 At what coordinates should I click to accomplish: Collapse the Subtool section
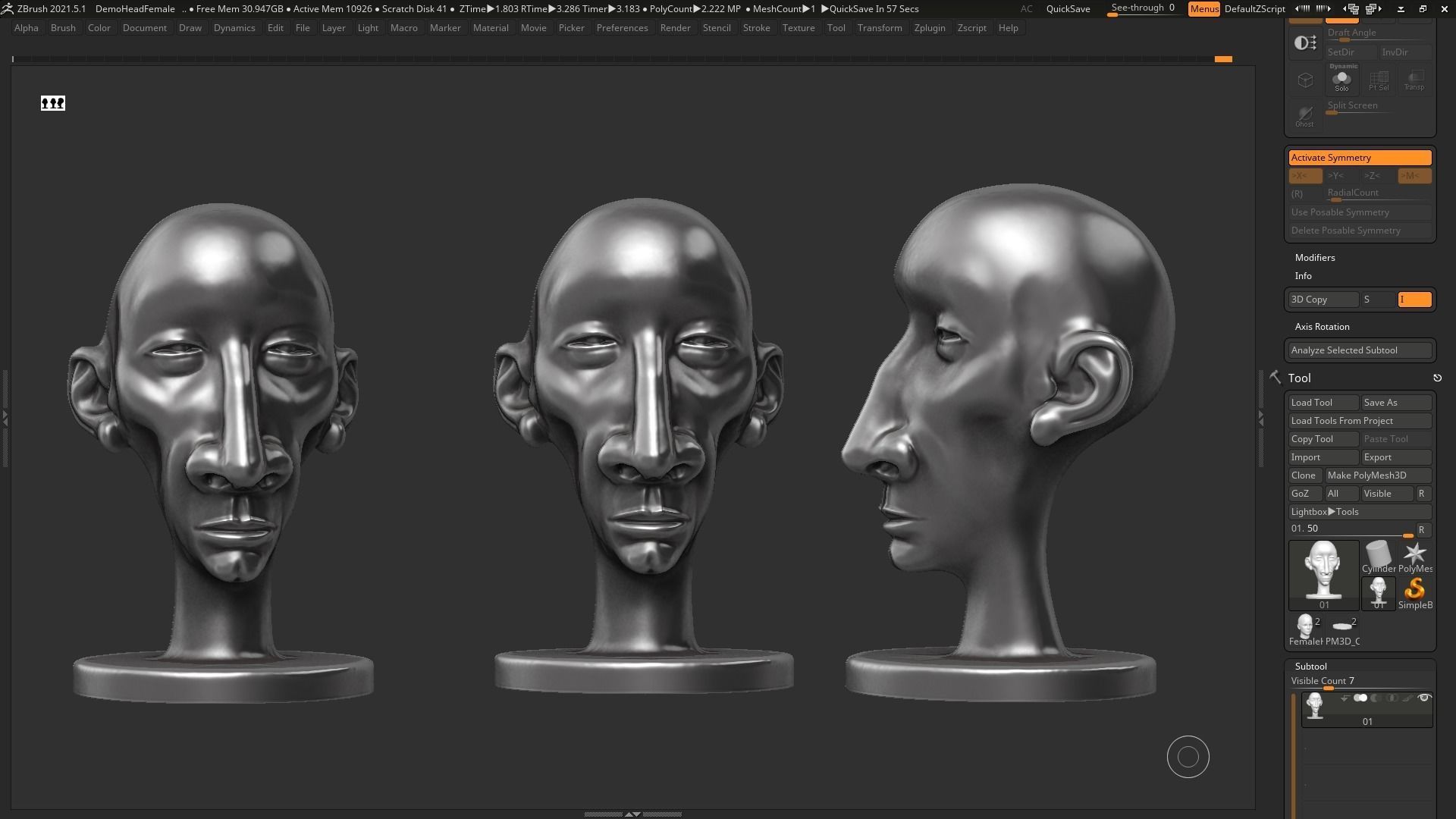coord(1310,667)
